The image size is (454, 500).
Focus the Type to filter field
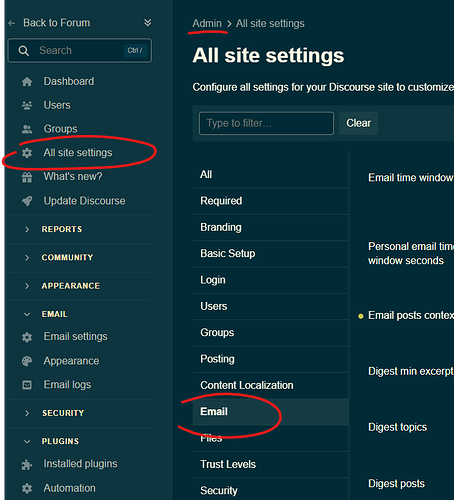(x=266, y=123)
